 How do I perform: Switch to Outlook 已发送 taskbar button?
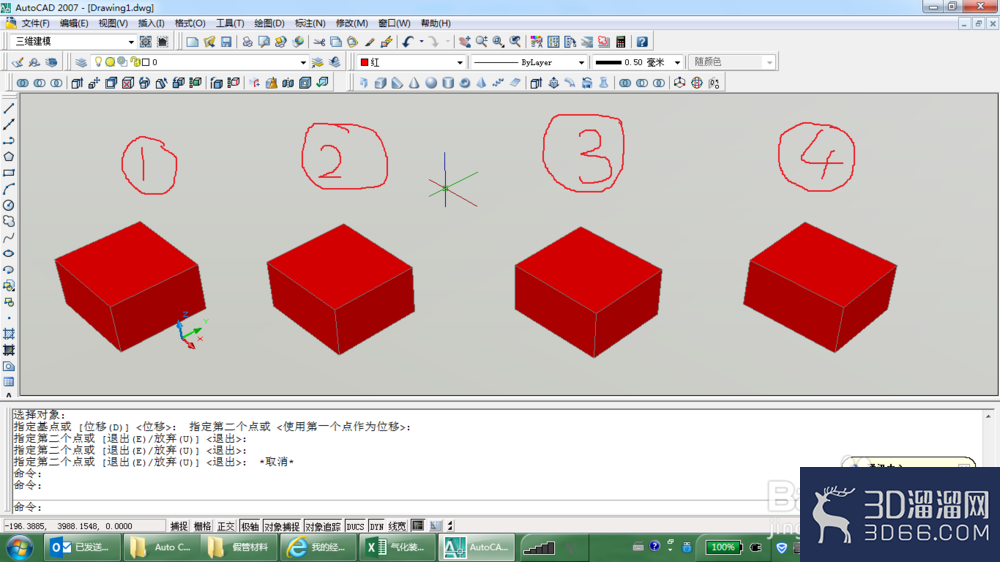coord(82,547)
